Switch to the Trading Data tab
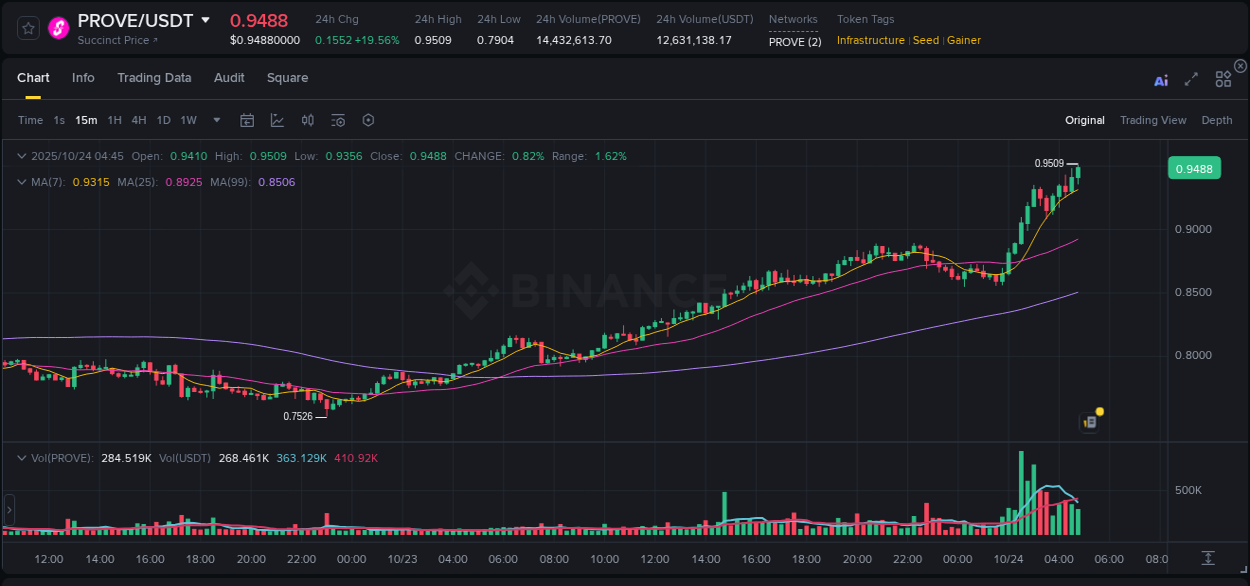 (x=154, y=77)
